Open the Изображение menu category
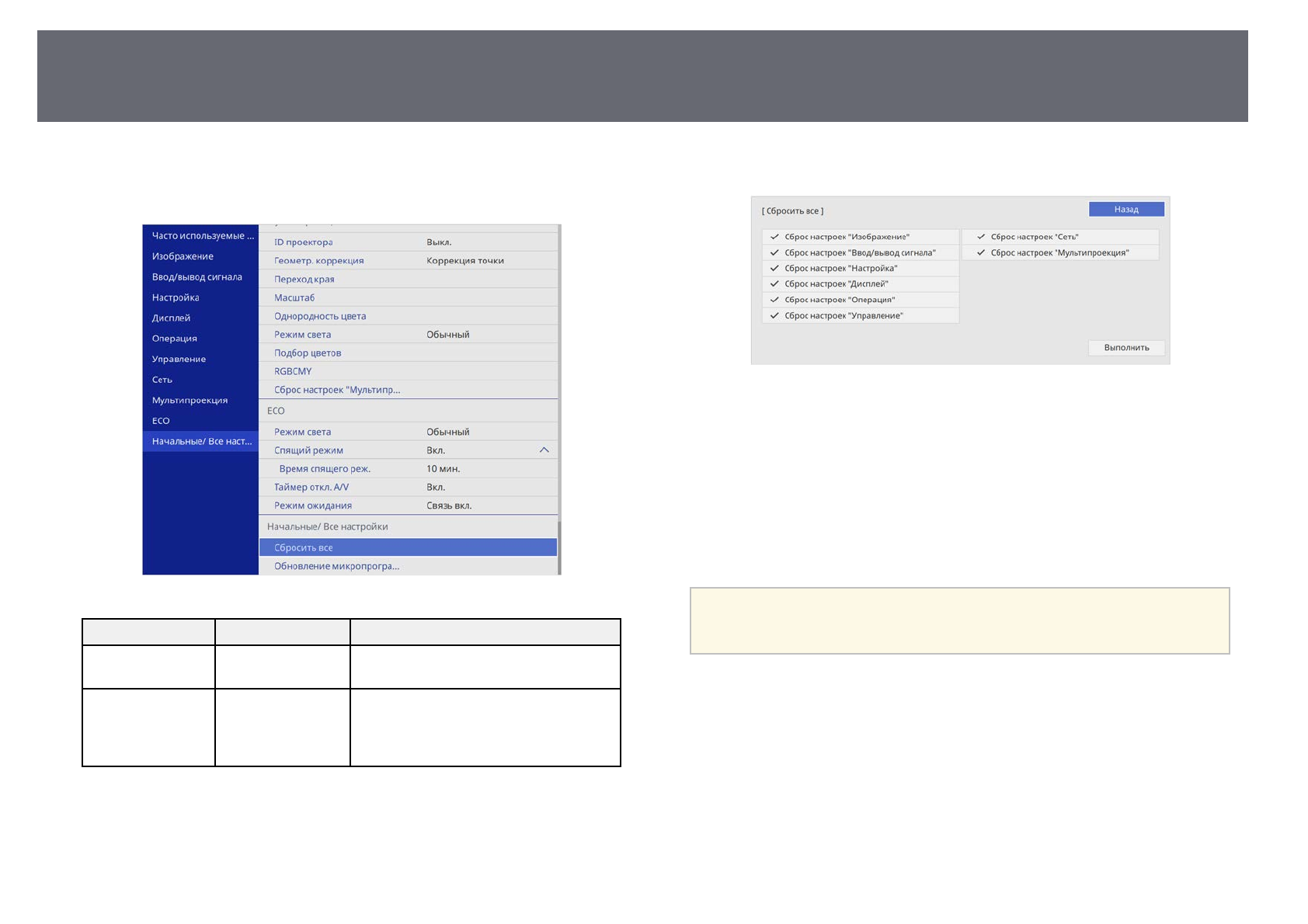The height and width of the screenshot is (924, 1308). click(183, 256)
